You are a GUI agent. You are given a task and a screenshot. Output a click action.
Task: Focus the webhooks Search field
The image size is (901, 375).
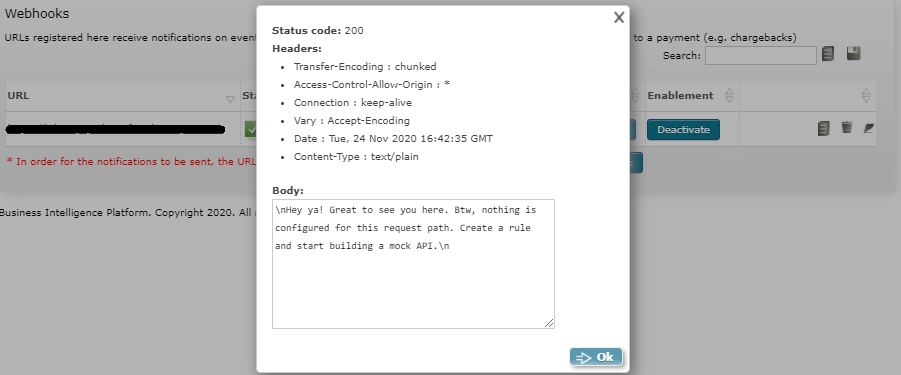click(x=760, y=56)
